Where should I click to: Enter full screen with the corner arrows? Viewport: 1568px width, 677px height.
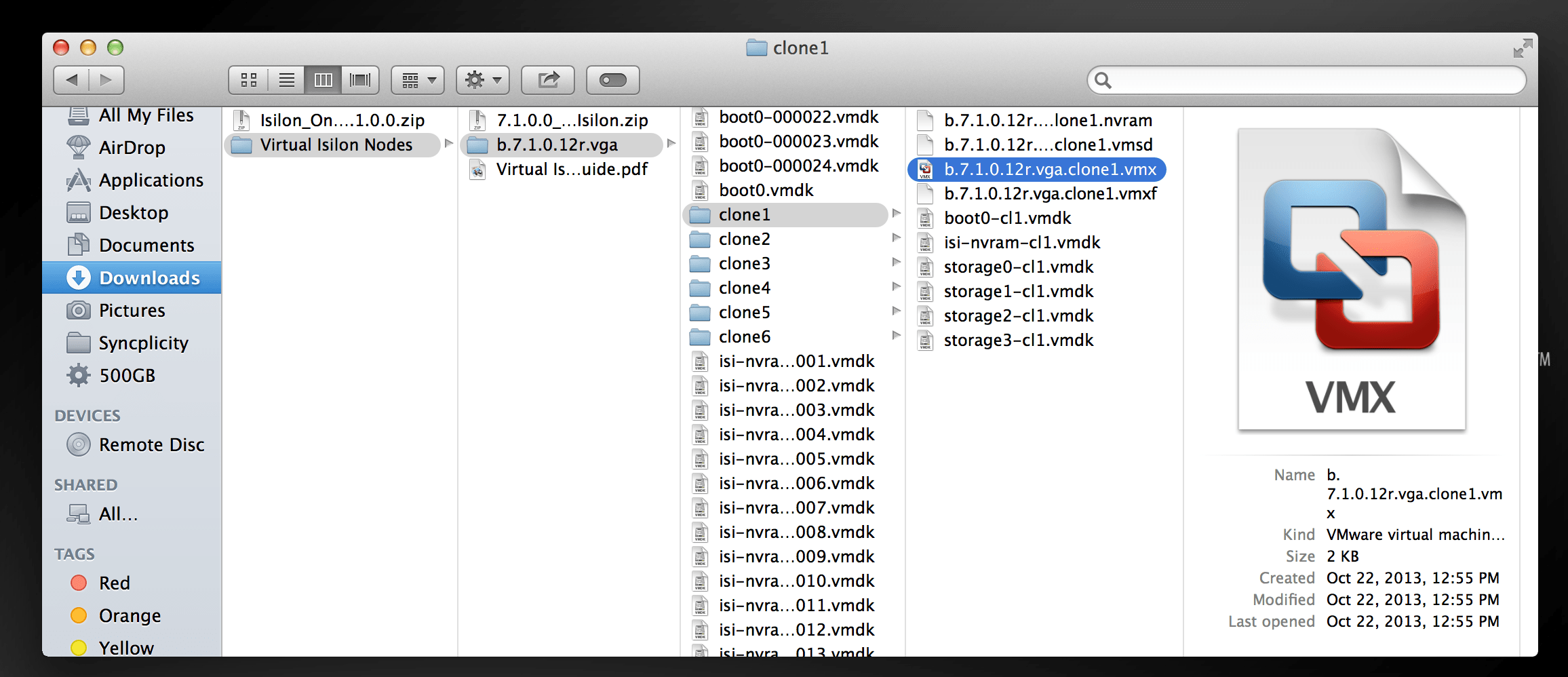pos(1523,48)
